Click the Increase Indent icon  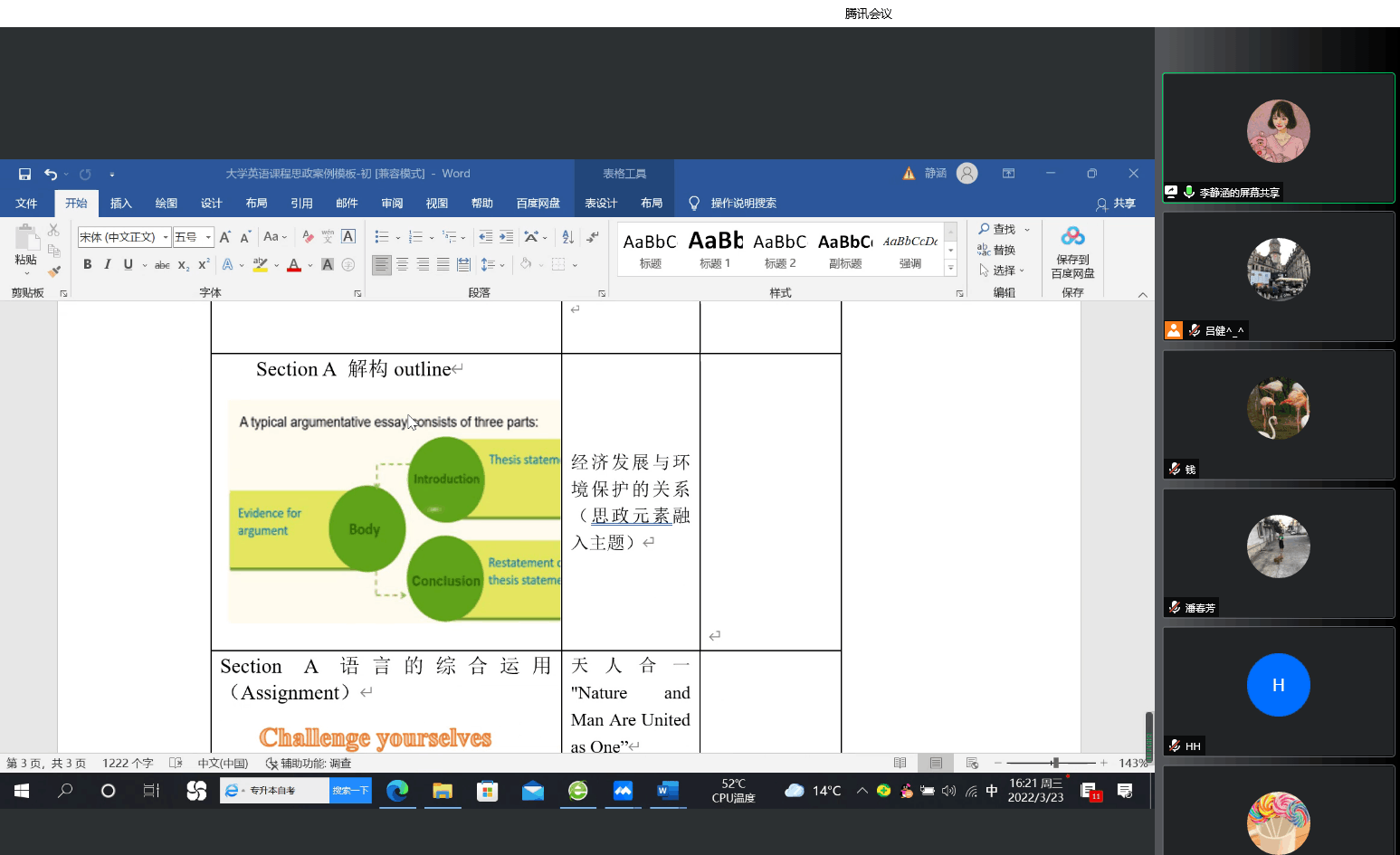(x=507, y=237)
